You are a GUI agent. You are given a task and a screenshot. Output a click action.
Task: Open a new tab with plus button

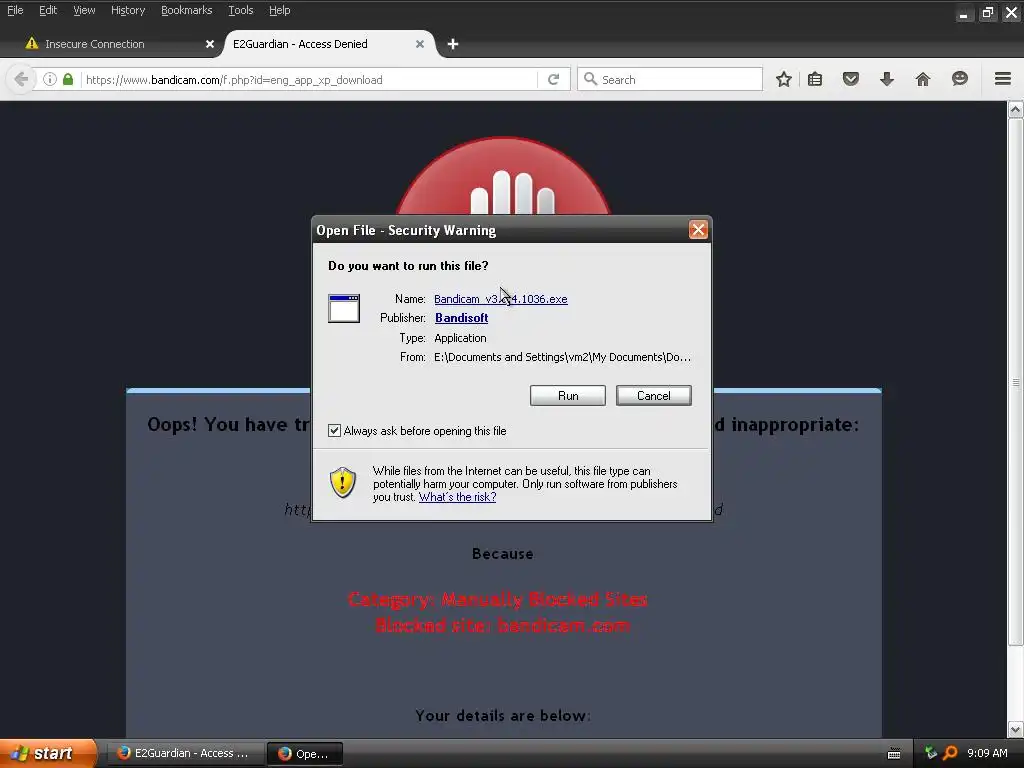coord(453,44)
